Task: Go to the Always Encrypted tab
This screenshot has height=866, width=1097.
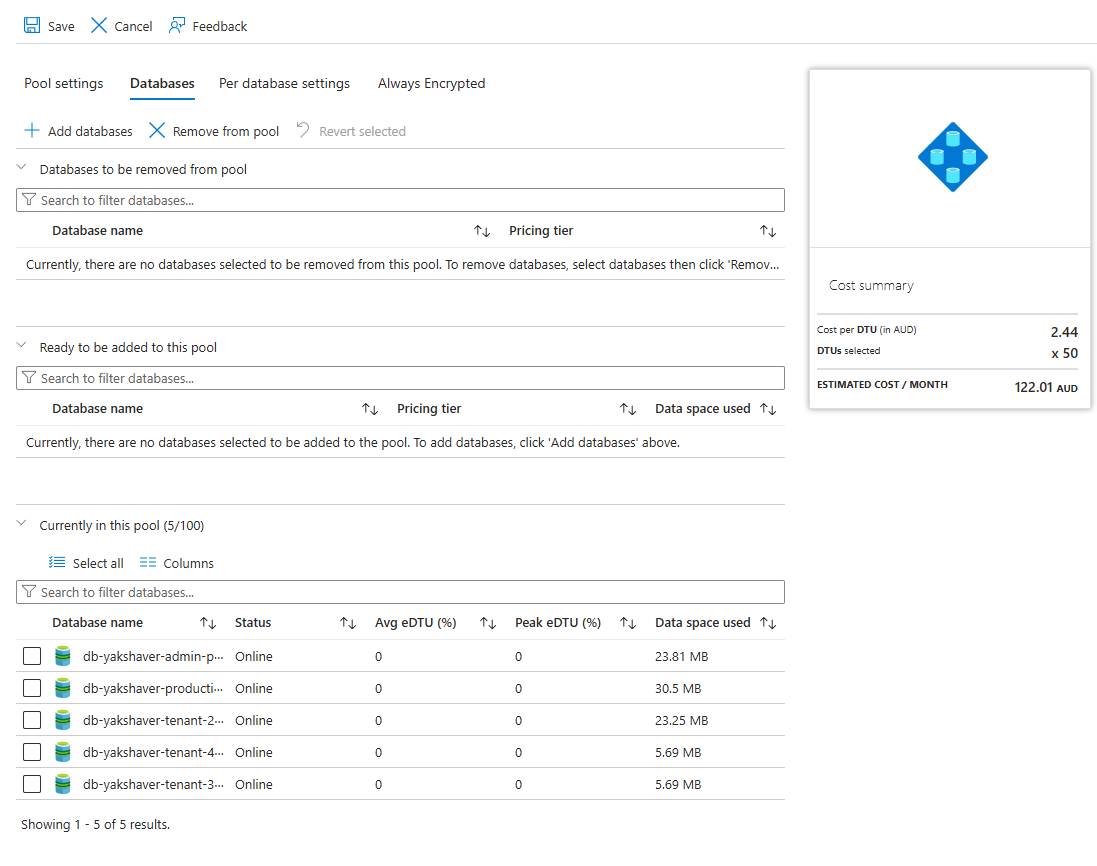Action: 431,84
